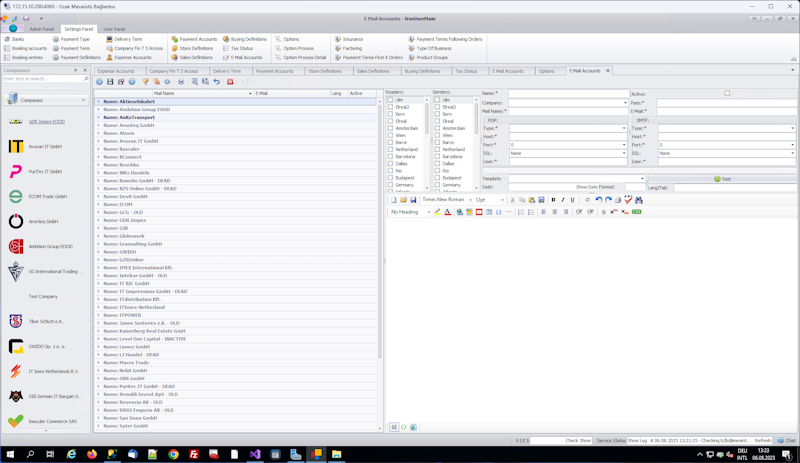
Task: Check the Ulm checkbox under Senders
Action: (x=437, y=100)
